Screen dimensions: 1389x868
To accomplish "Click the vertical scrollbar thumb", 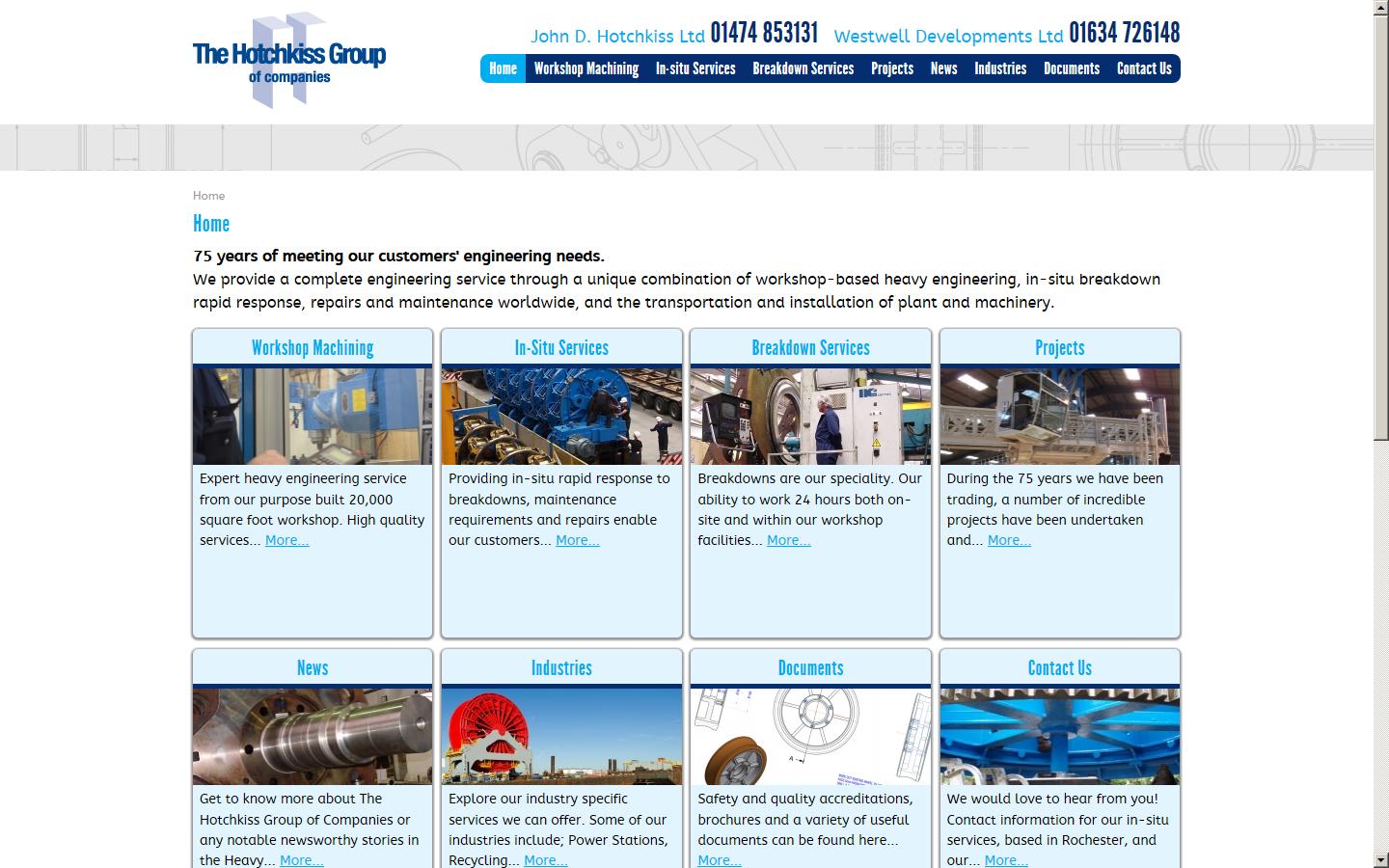I will 1381,228.
